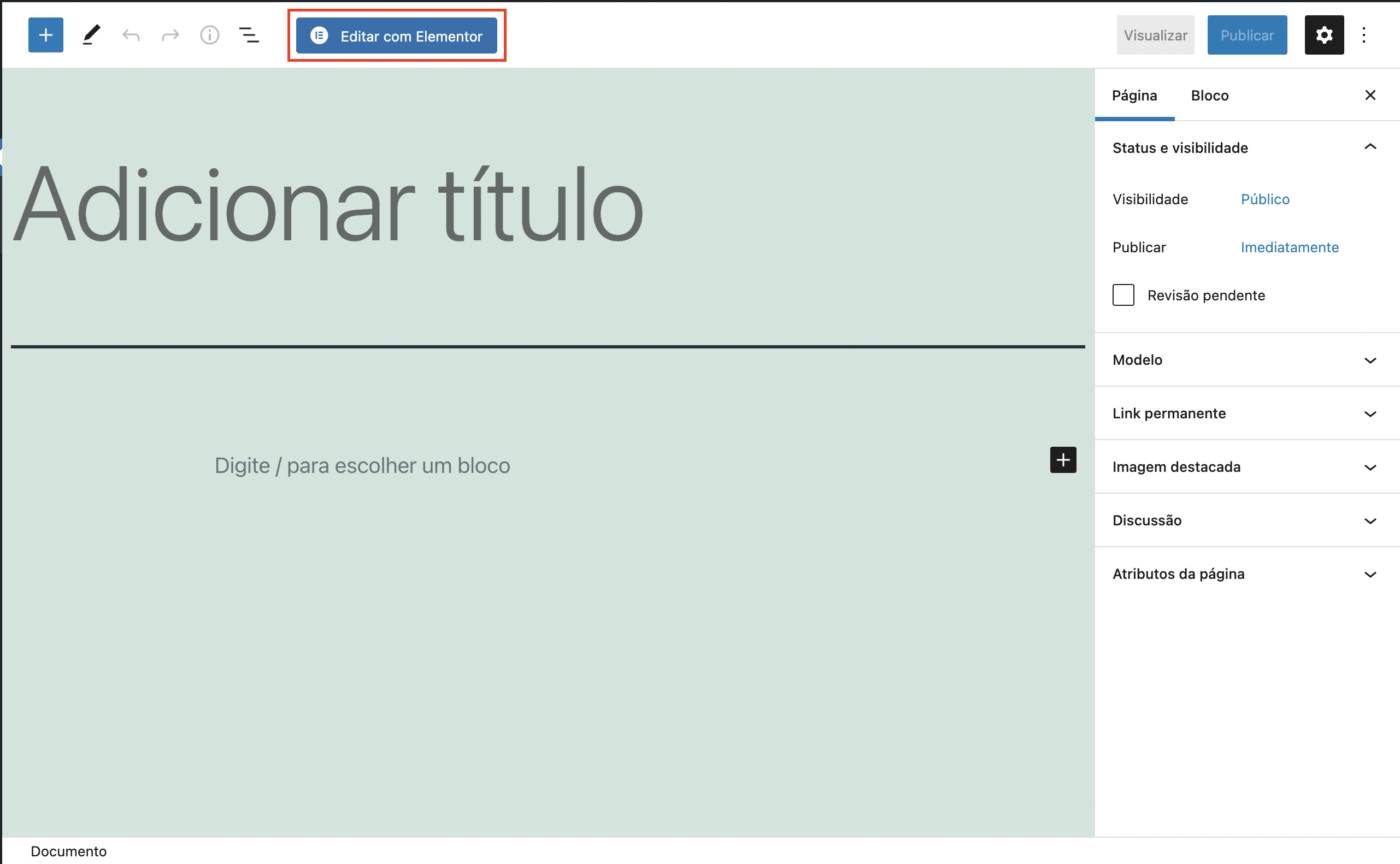The image size is (1400, 864).
Task: Toggle the settings gear sidebar icon
Action: click(1324, 35)
